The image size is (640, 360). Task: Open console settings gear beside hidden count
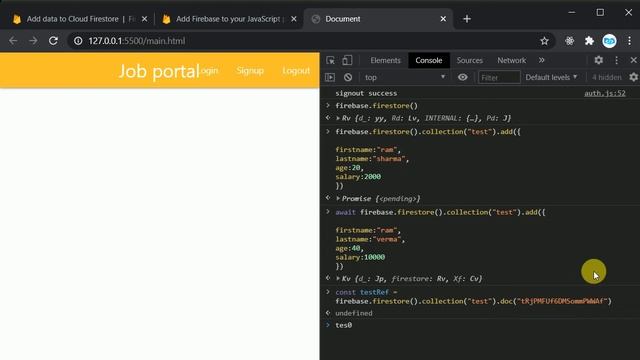pos(633,77)
